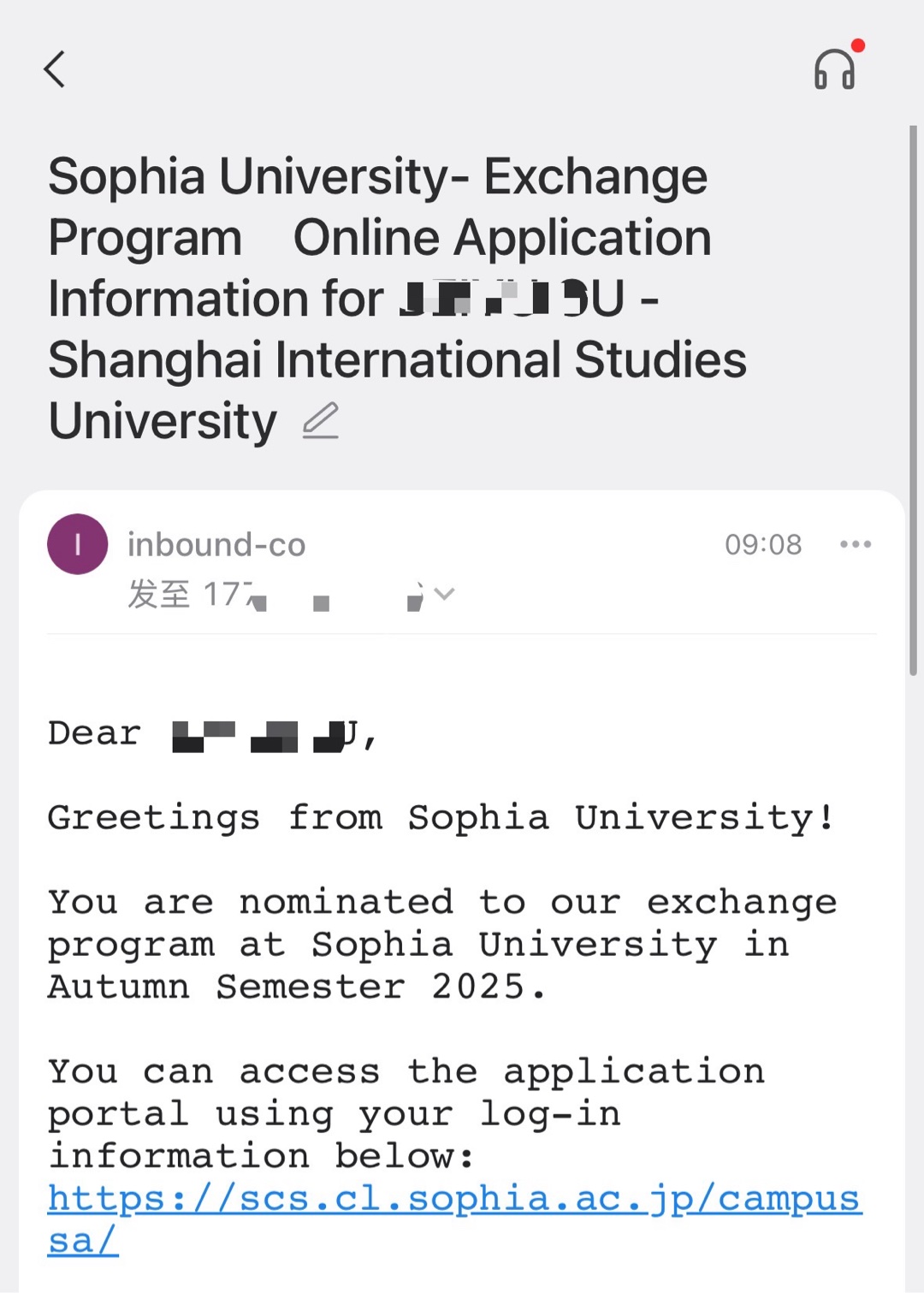Expand recipient details with the chevron
The width and height of the screenshot is (924, 1293).
pyautogui.click(x=444, y=593)
